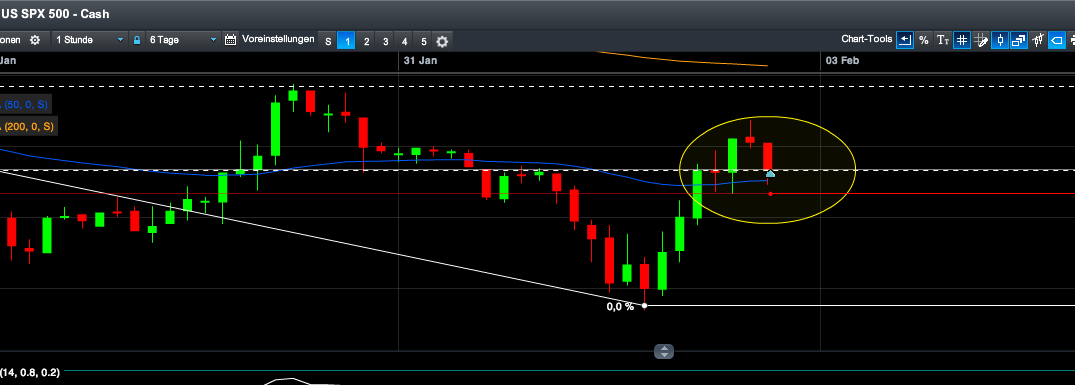Click the 0,0 % Fibonacci label
This screenshot has width=1075, height=385.
pyautogui.click(x=620, y=307)
